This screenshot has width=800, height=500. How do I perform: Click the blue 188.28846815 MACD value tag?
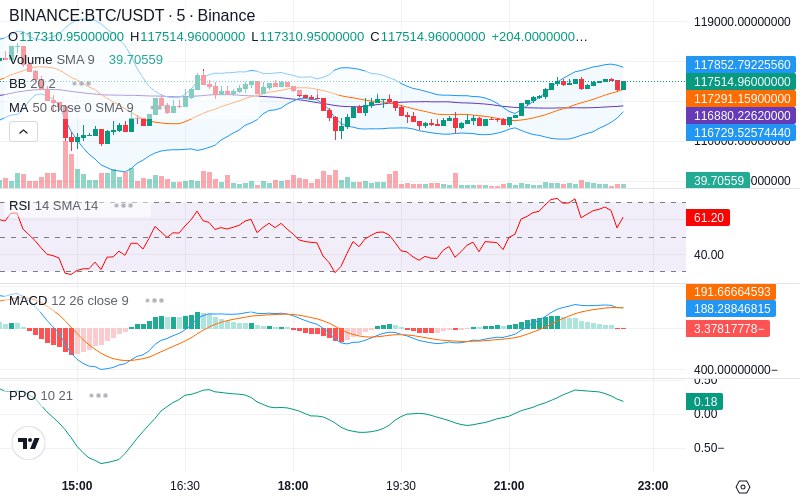(731, 309)
